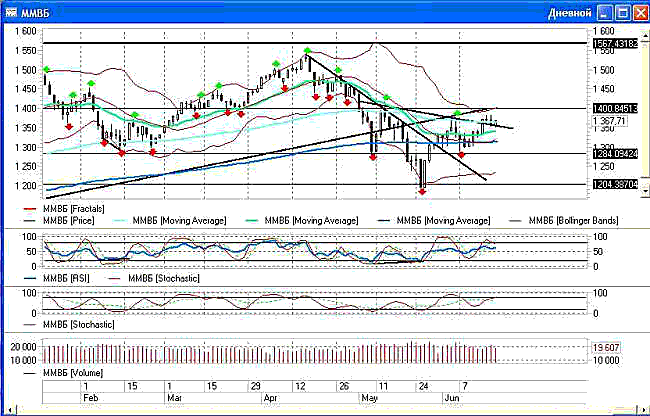Select the Stochastic legend entry beside RSI

(x=154, y=278)
